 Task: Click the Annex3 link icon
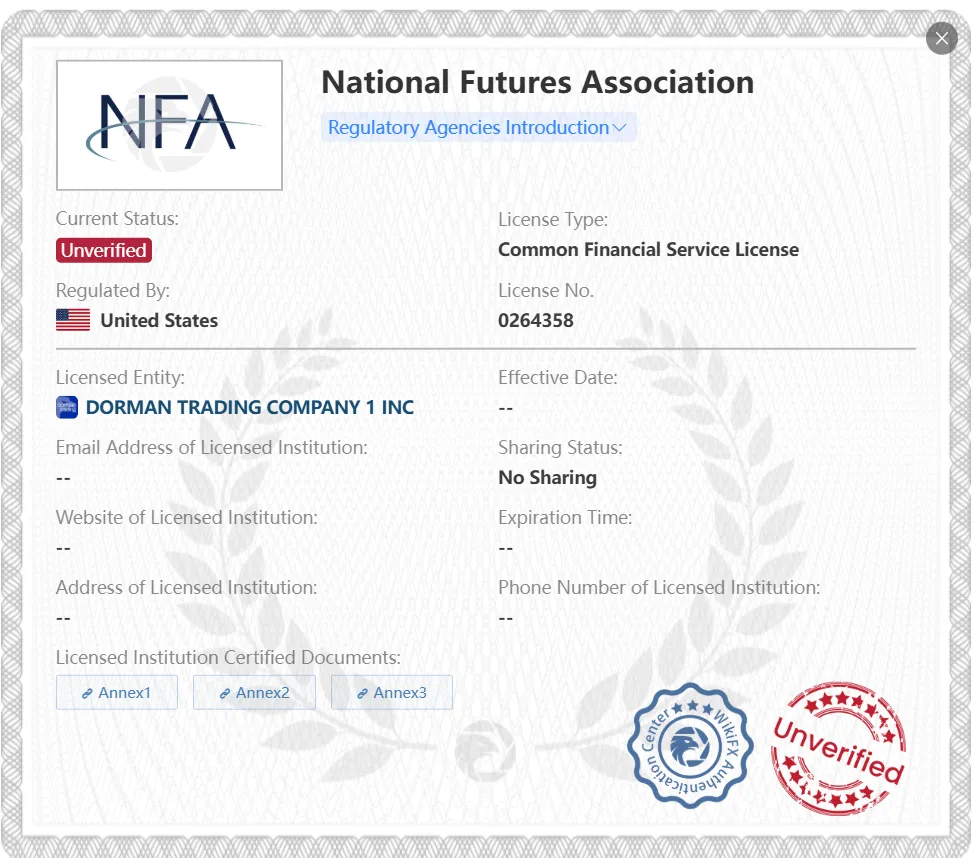point(362,693)
